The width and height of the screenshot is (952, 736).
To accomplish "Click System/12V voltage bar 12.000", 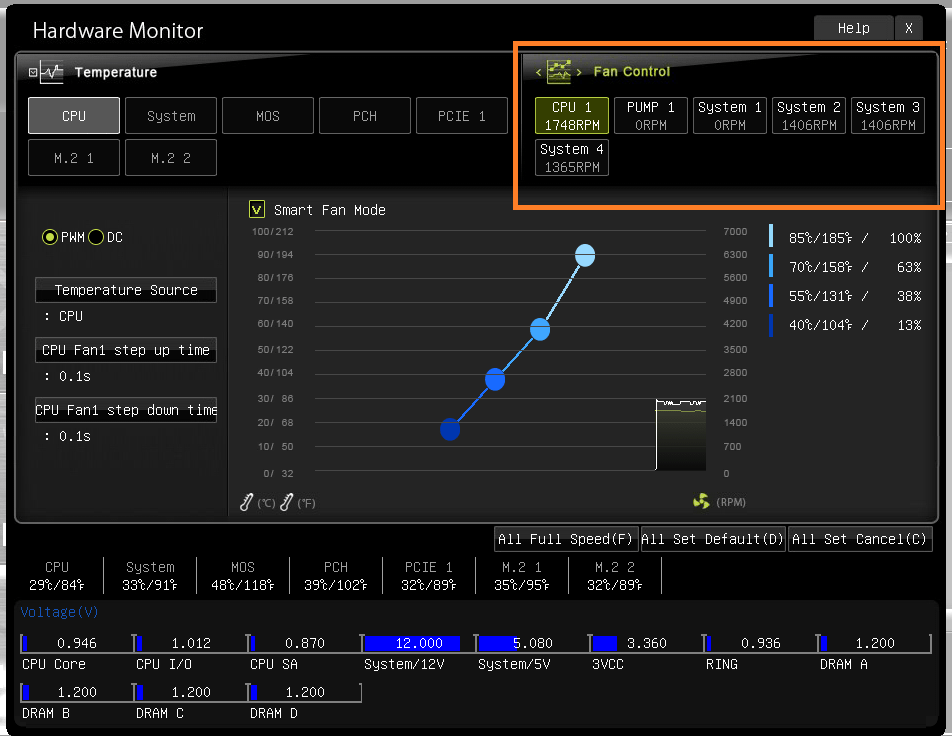I will pyautogui.click(x=419, y=643).
